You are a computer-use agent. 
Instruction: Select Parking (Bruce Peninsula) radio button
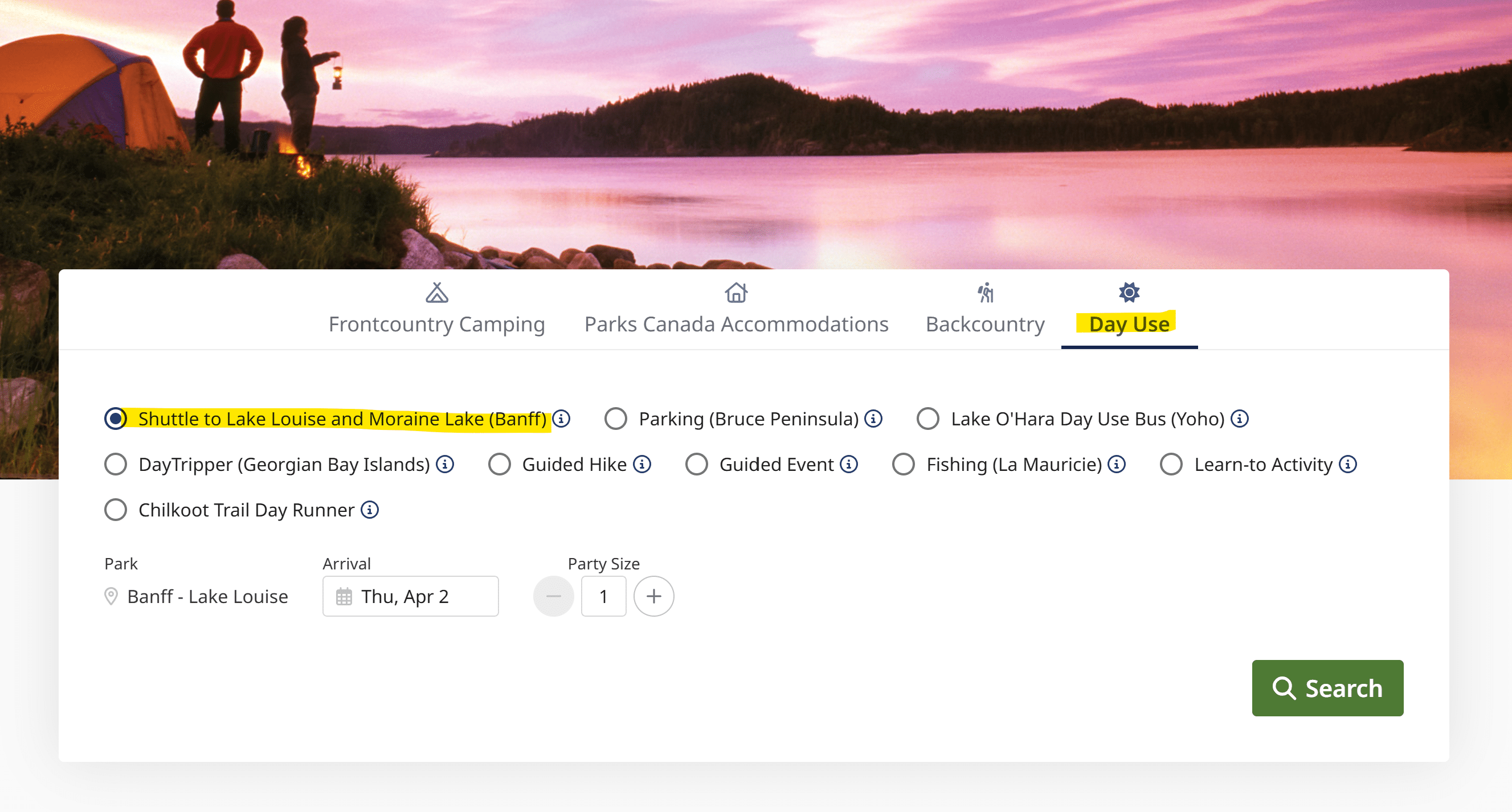pos(616,419)
